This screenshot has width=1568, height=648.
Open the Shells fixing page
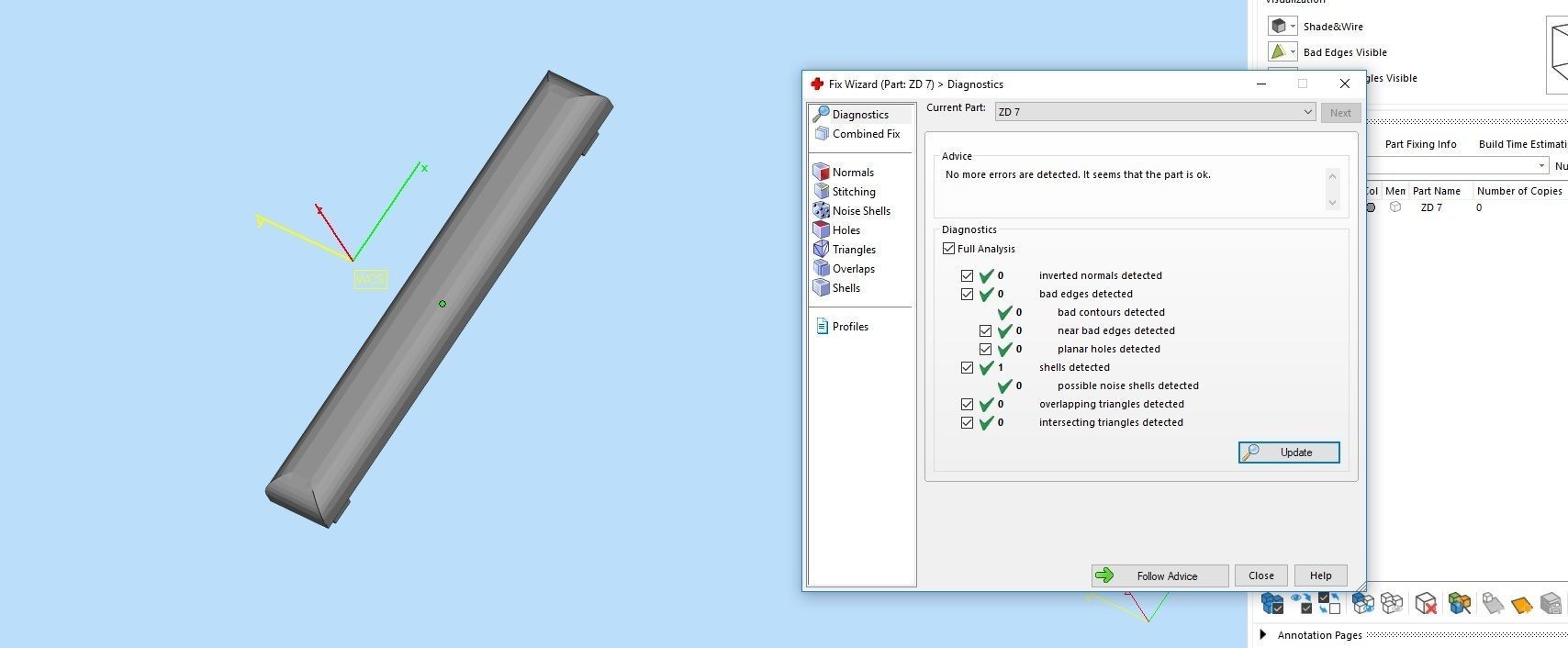[x=837, y=288]
